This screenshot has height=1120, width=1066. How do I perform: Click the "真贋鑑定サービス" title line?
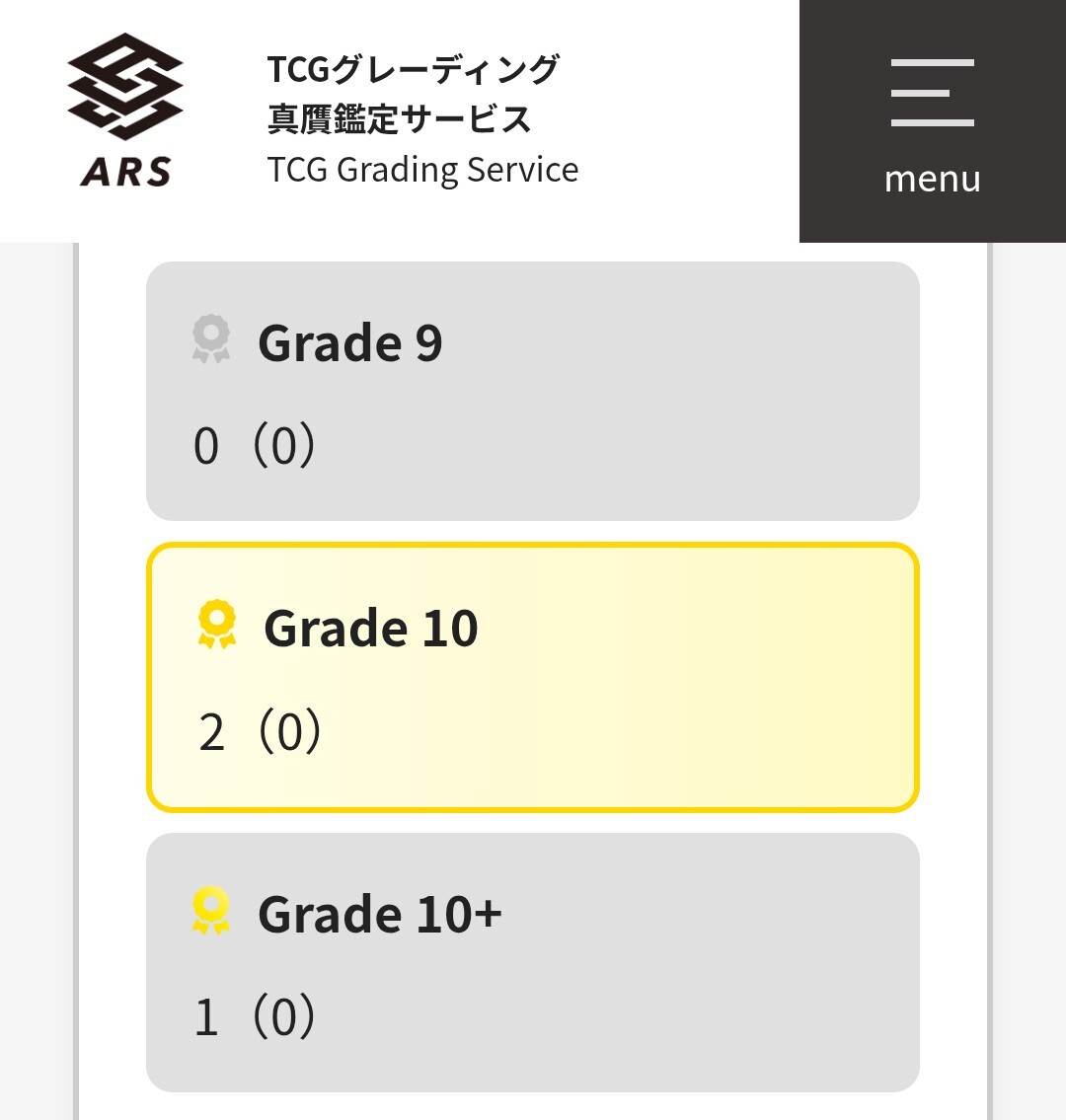[400, 119]
